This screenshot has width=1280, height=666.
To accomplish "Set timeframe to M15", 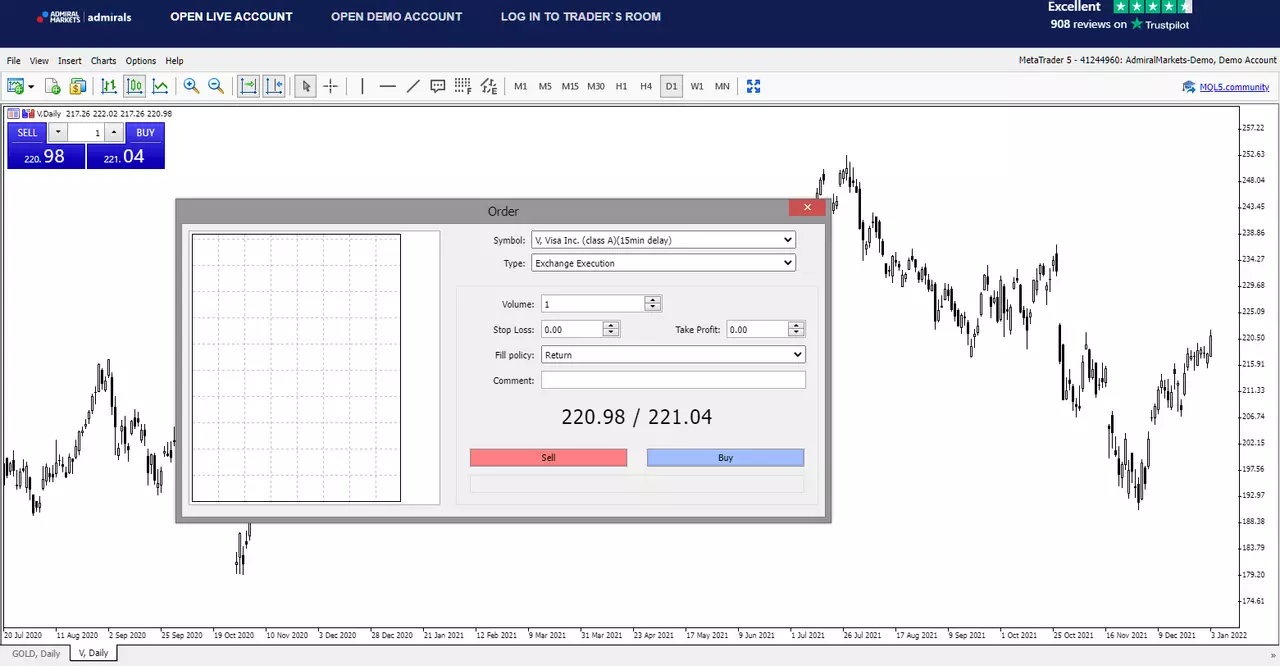I will click(570, 86).
